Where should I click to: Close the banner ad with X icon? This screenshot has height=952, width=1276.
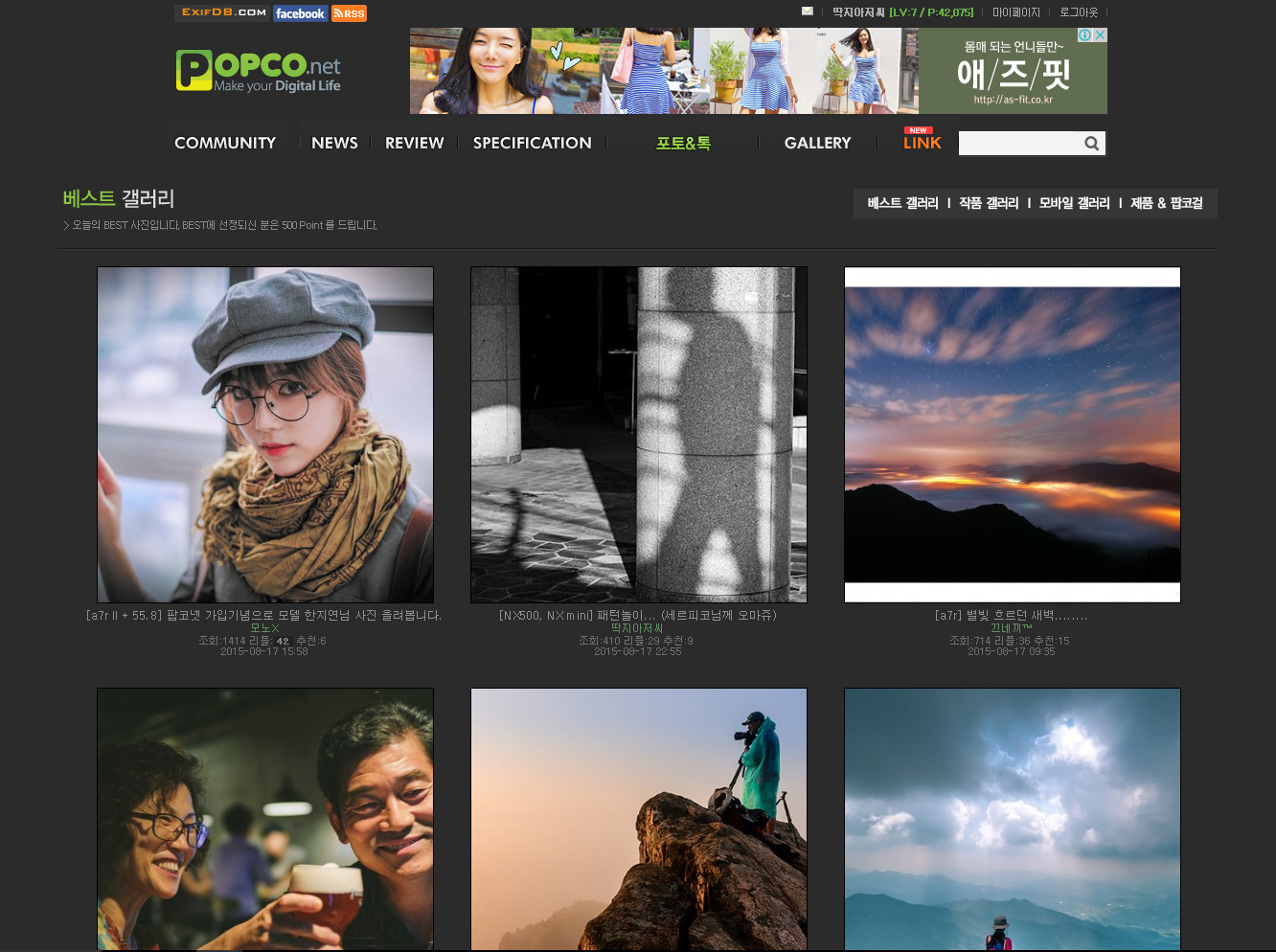(x=1101, y=35)
